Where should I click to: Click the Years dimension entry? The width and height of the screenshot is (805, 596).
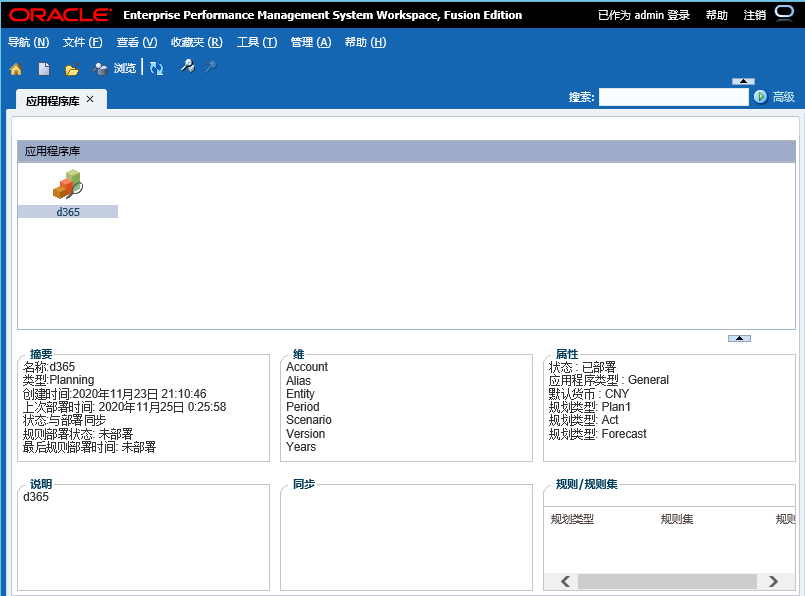(x=301, y=447)
